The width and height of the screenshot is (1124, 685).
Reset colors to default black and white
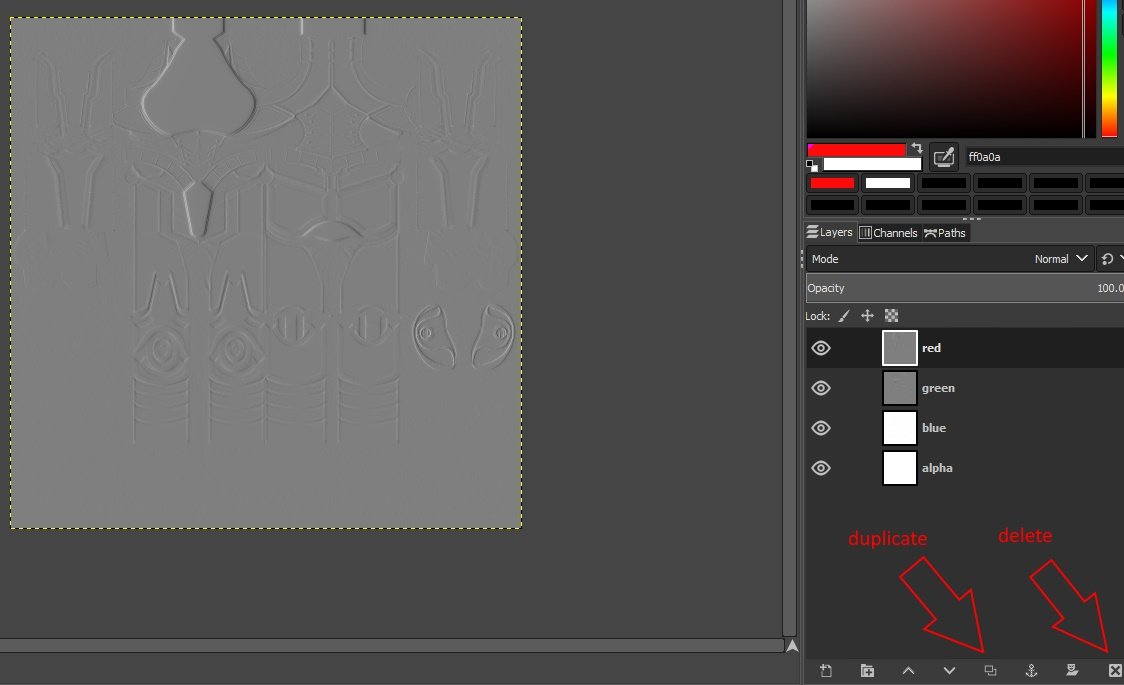811,166
